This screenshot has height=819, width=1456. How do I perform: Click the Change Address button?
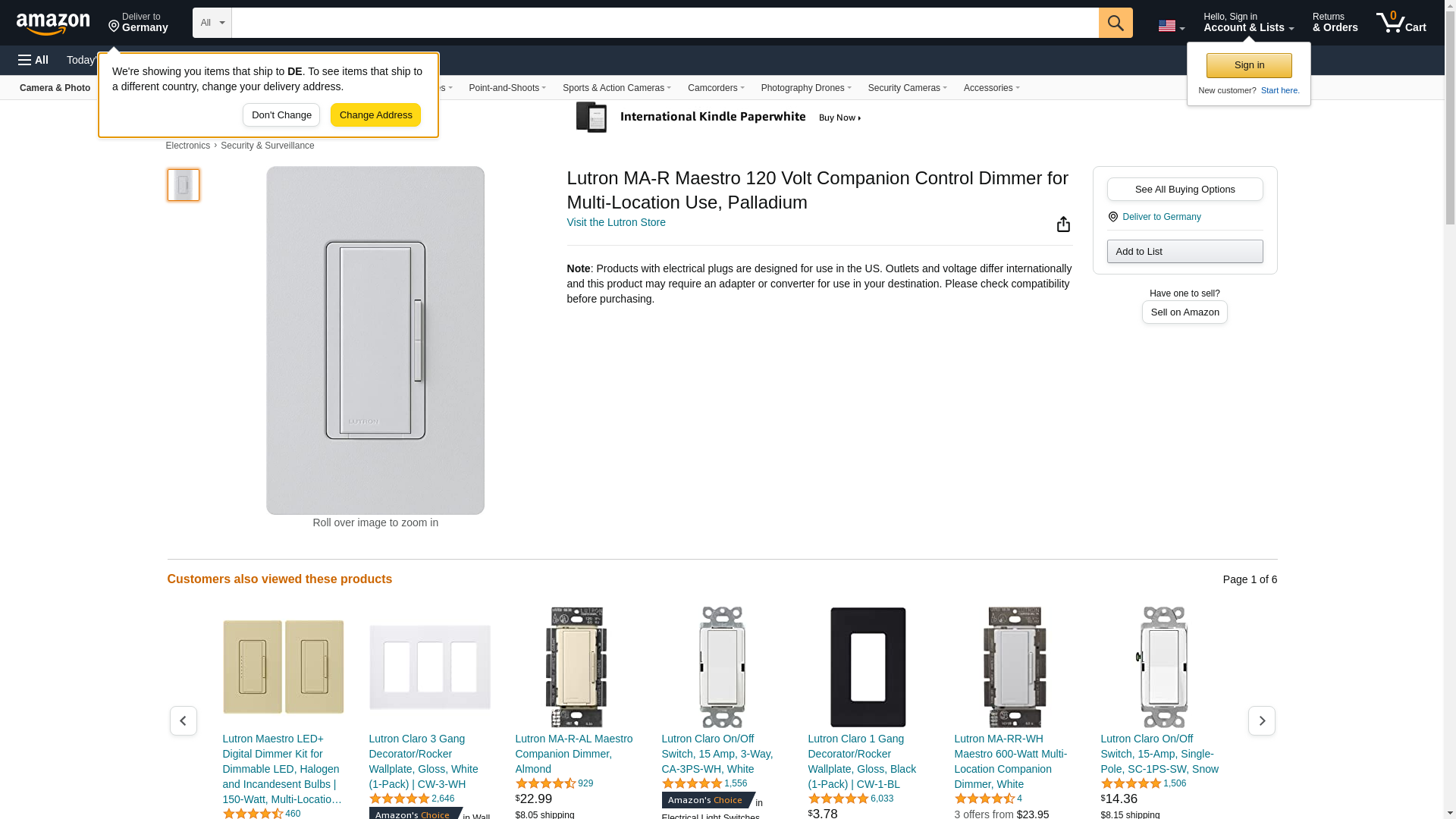coord(375,115)
